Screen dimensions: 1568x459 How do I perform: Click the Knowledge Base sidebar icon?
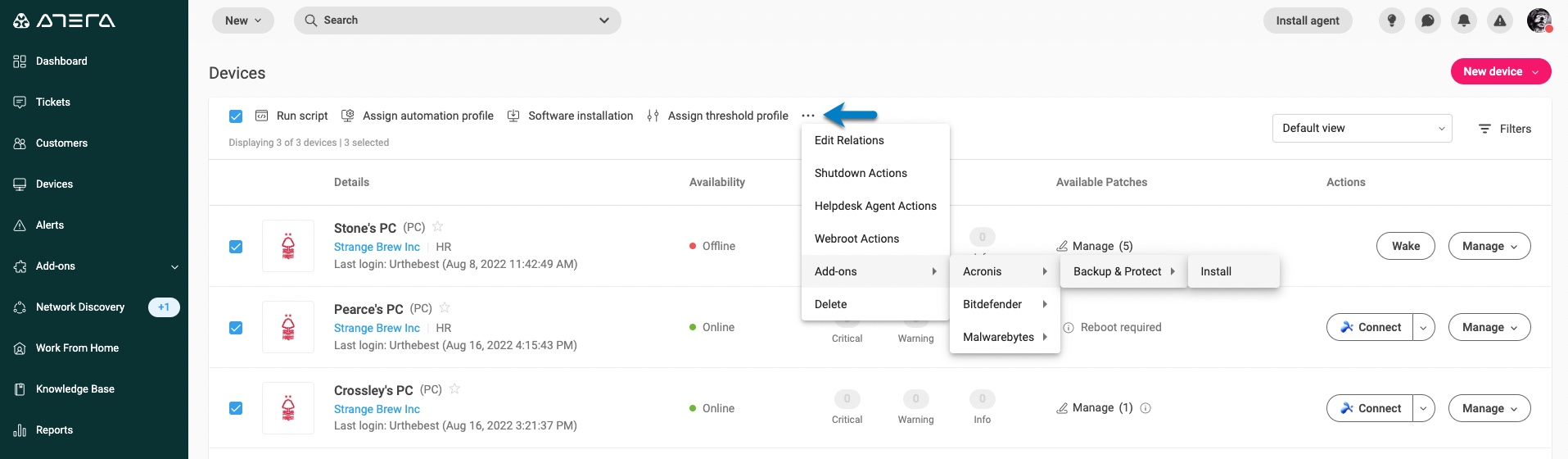coord(20,389)
